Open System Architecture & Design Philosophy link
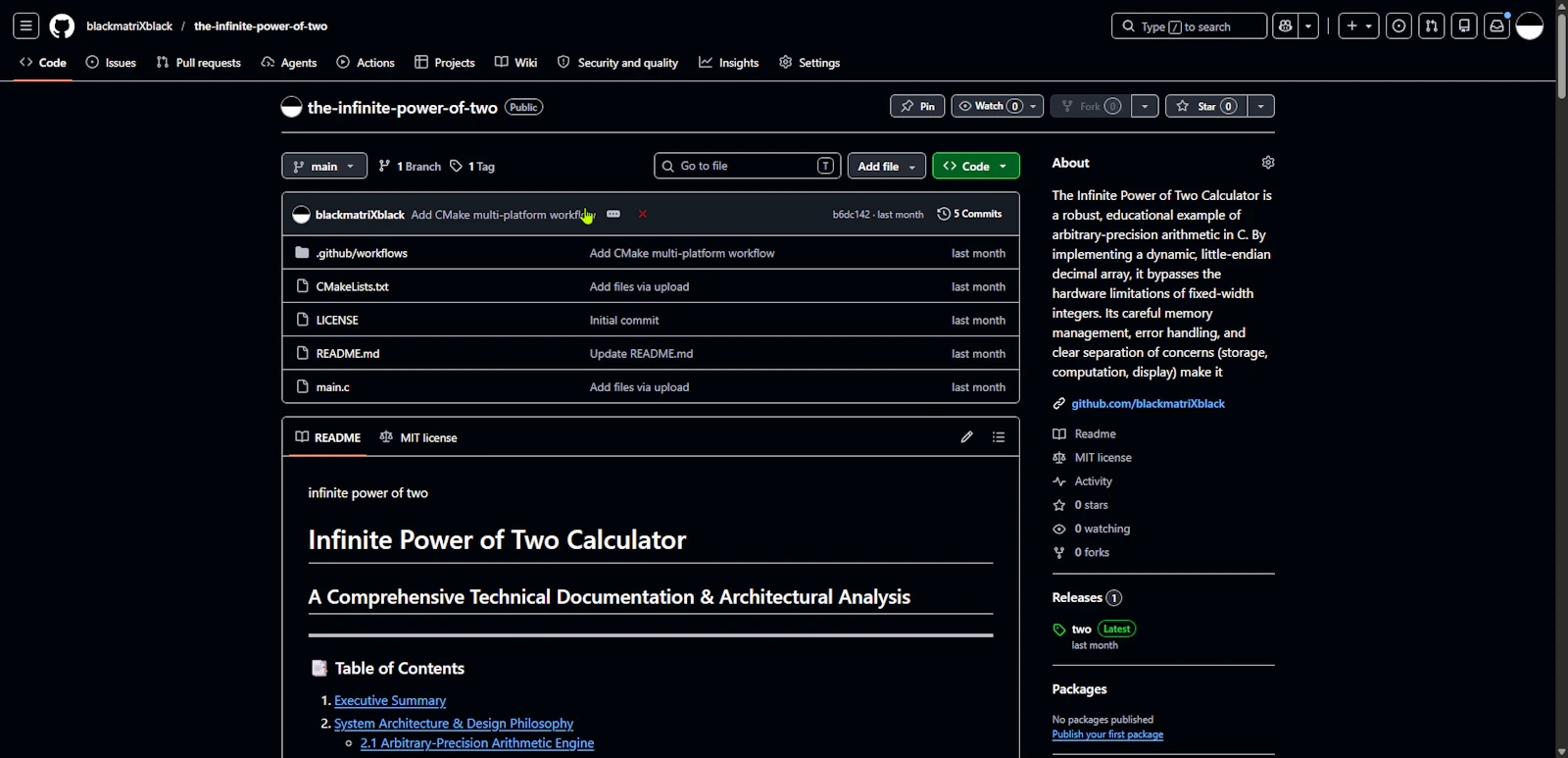1568x758 pixels. tap(454, 724)
